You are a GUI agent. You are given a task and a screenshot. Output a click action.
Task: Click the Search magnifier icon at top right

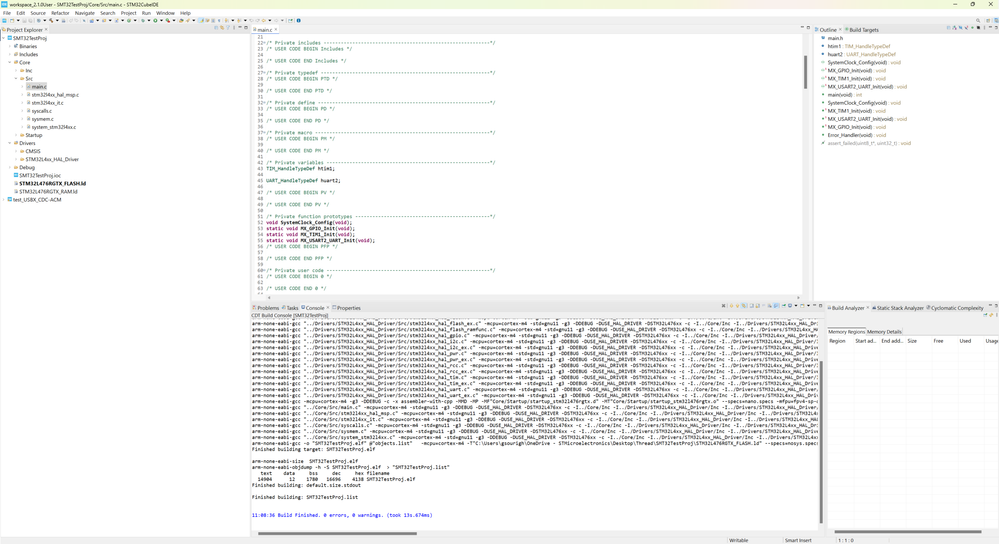click(978, 20)
